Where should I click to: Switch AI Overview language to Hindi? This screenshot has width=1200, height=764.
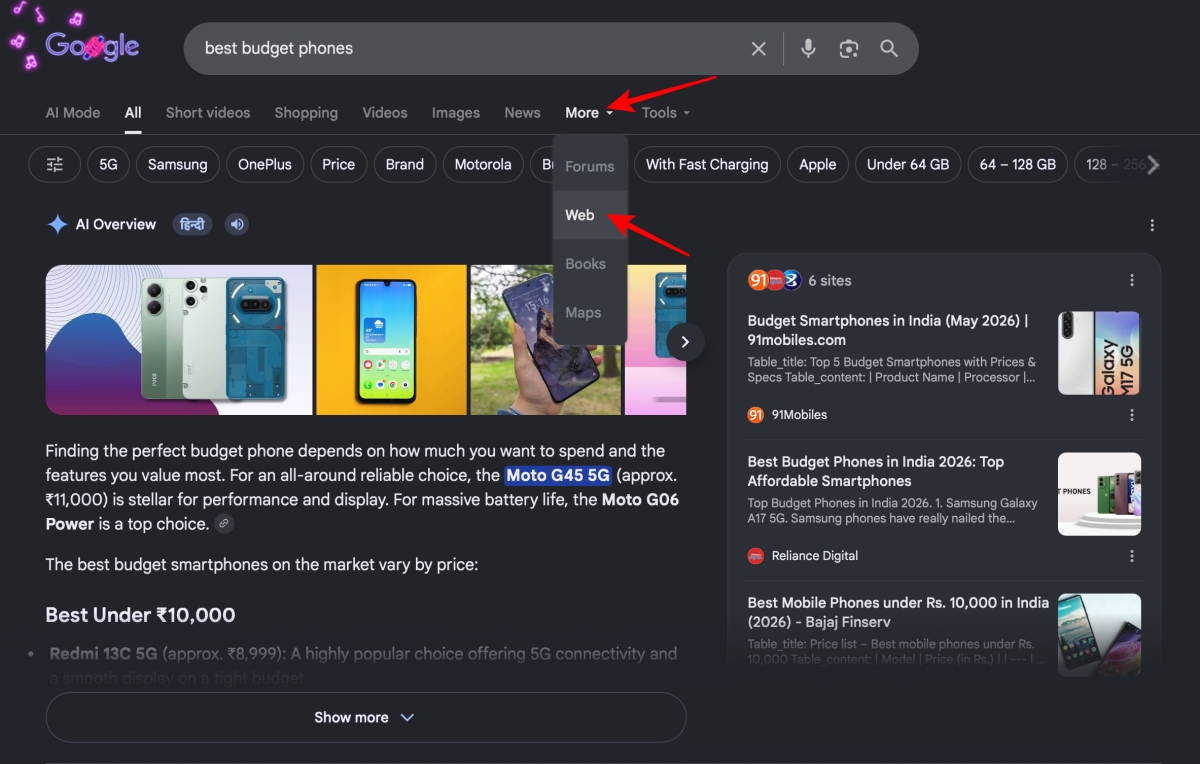[192, 224]
